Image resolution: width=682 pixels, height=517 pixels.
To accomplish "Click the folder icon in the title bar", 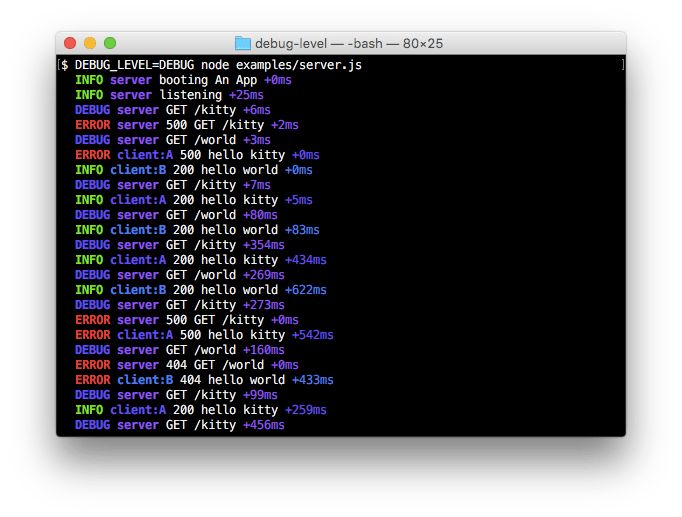I will [x=243, y=43].
